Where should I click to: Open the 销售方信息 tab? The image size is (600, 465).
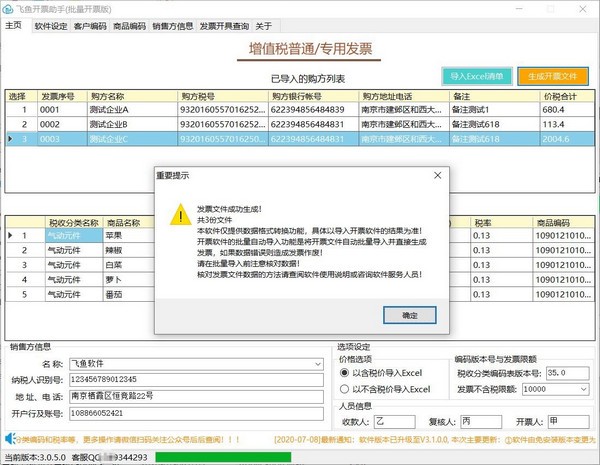click(x=172, y=27)
